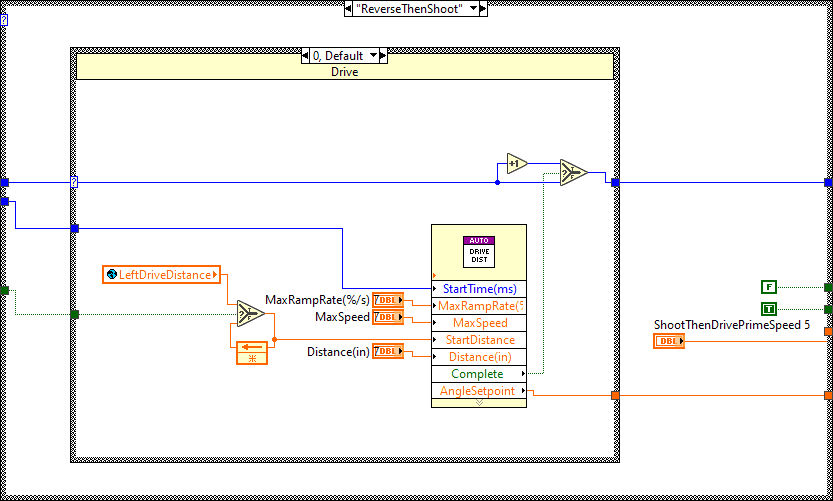833x501 pixels.
Task: Click the StartTime(ms) cluster element
Action: (478, 289)
